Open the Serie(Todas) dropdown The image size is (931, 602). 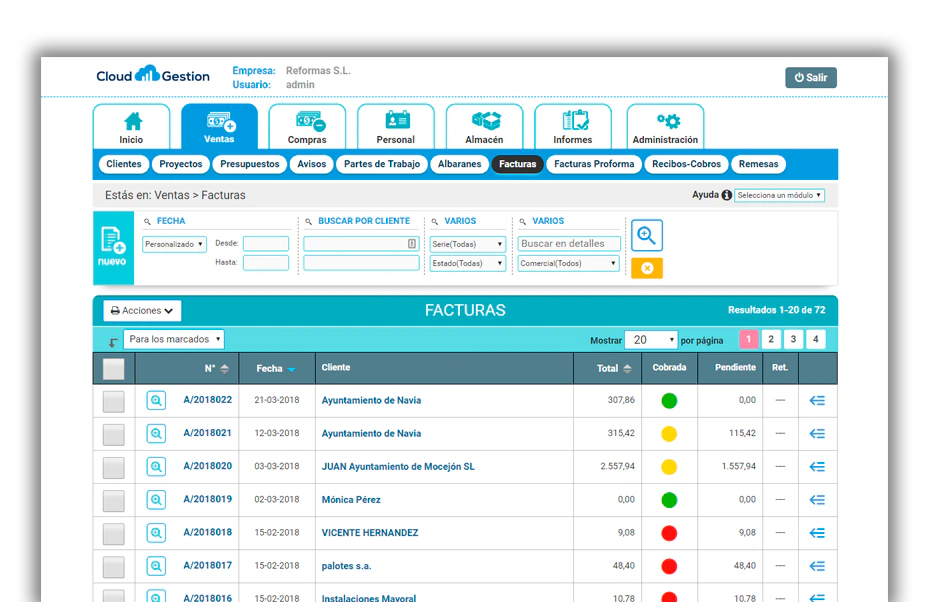coord(468,244)
